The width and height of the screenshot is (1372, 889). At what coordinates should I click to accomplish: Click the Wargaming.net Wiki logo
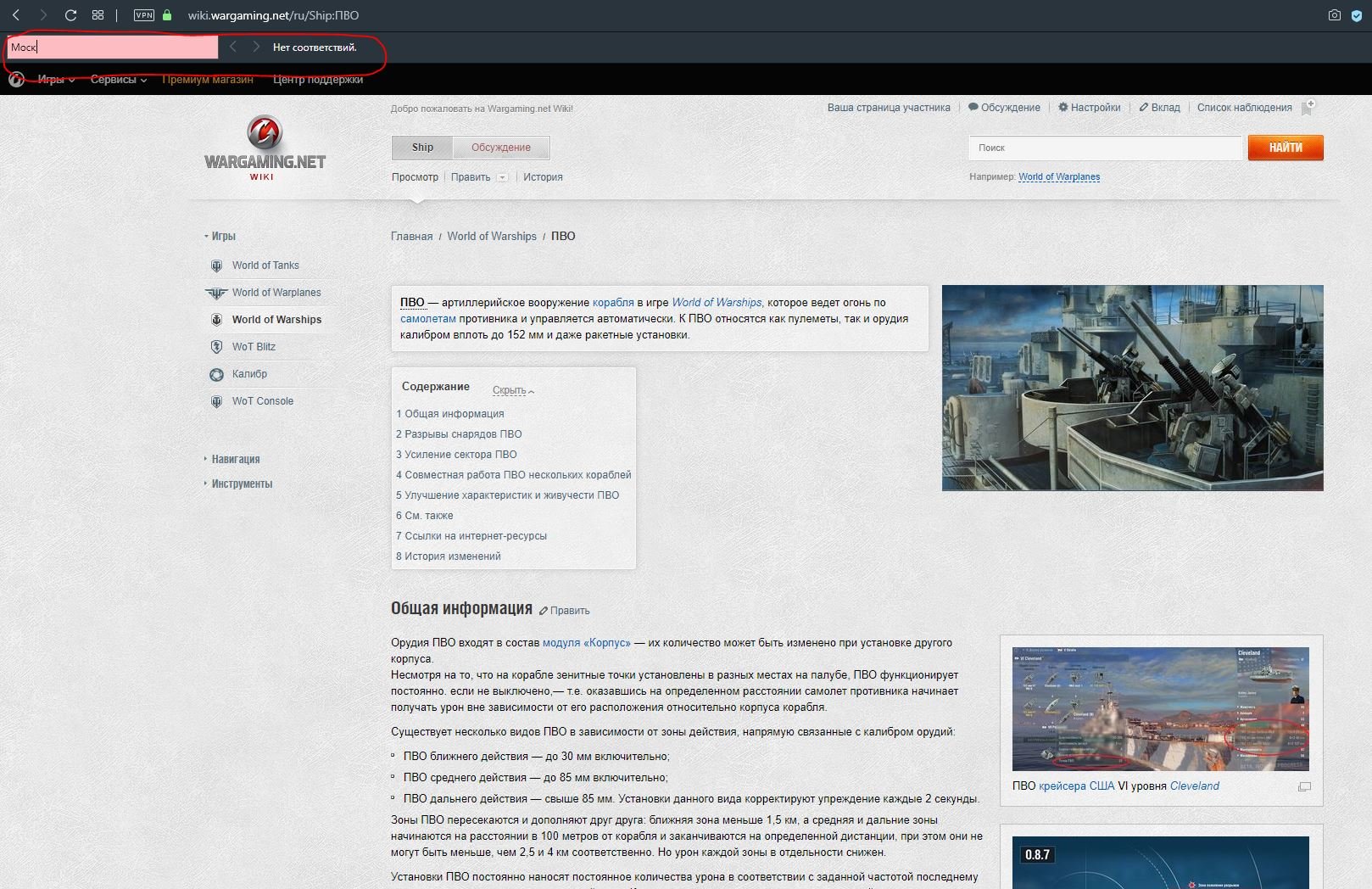(x=265, y=148)
